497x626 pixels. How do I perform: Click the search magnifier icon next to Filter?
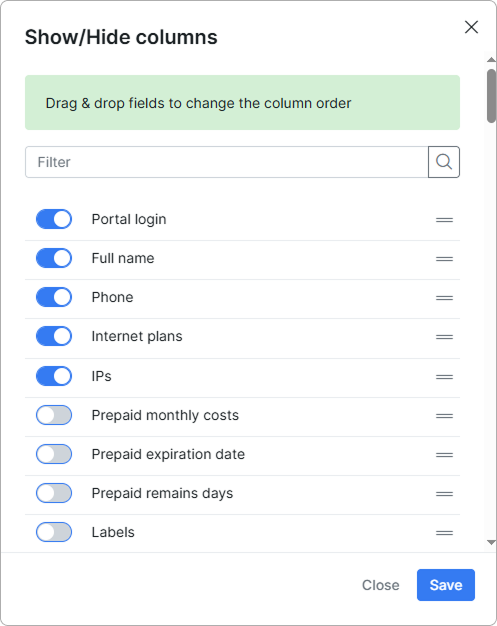click(444, 162)
